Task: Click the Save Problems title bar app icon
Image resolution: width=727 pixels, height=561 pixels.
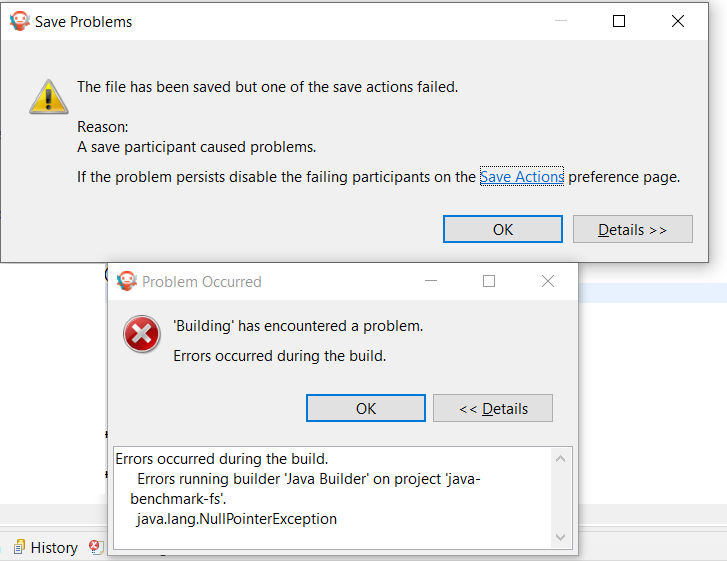Action: pos(20,21)
